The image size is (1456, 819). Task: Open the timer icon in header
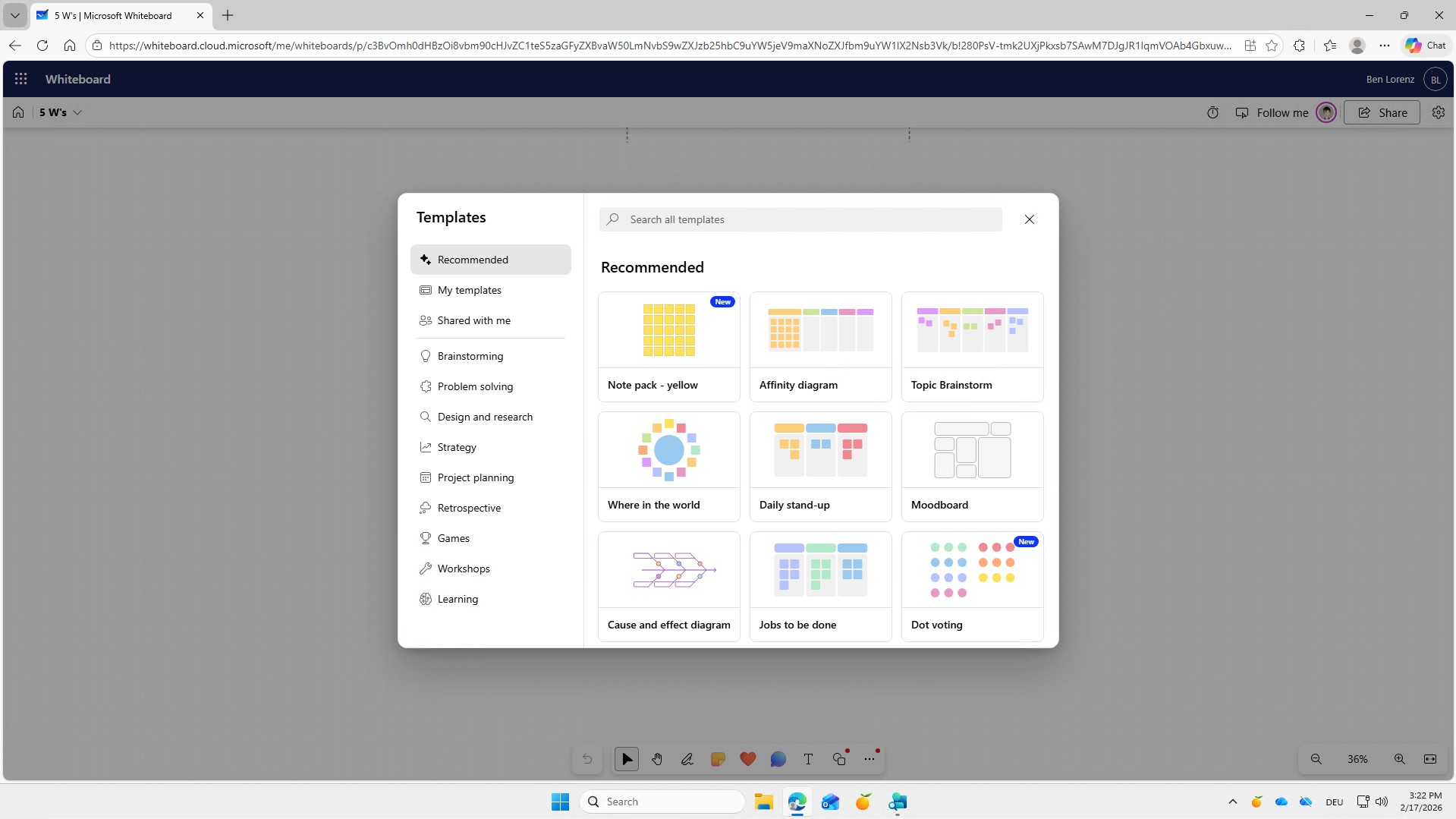[x=1212, y=112]
